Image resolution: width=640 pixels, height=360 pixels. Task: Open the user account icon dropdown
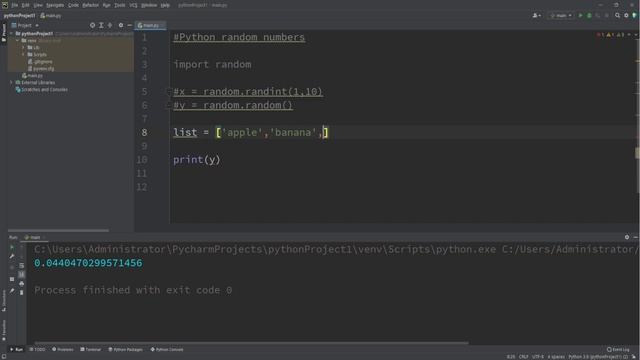pos(536,16)
